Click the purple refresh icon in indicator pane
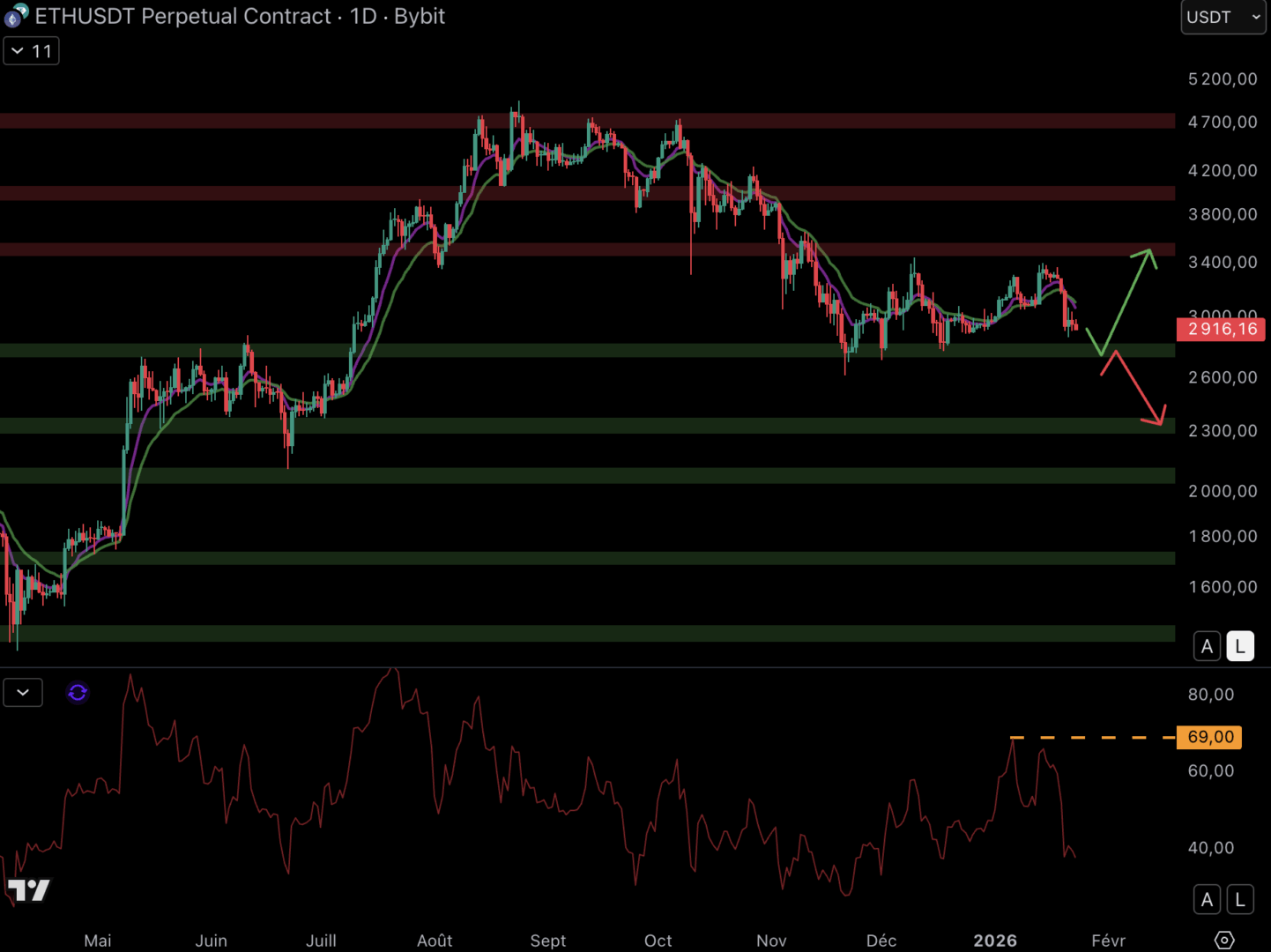Image resolution: width=1271 pixels, height=952 pixels. pos(78,693)
